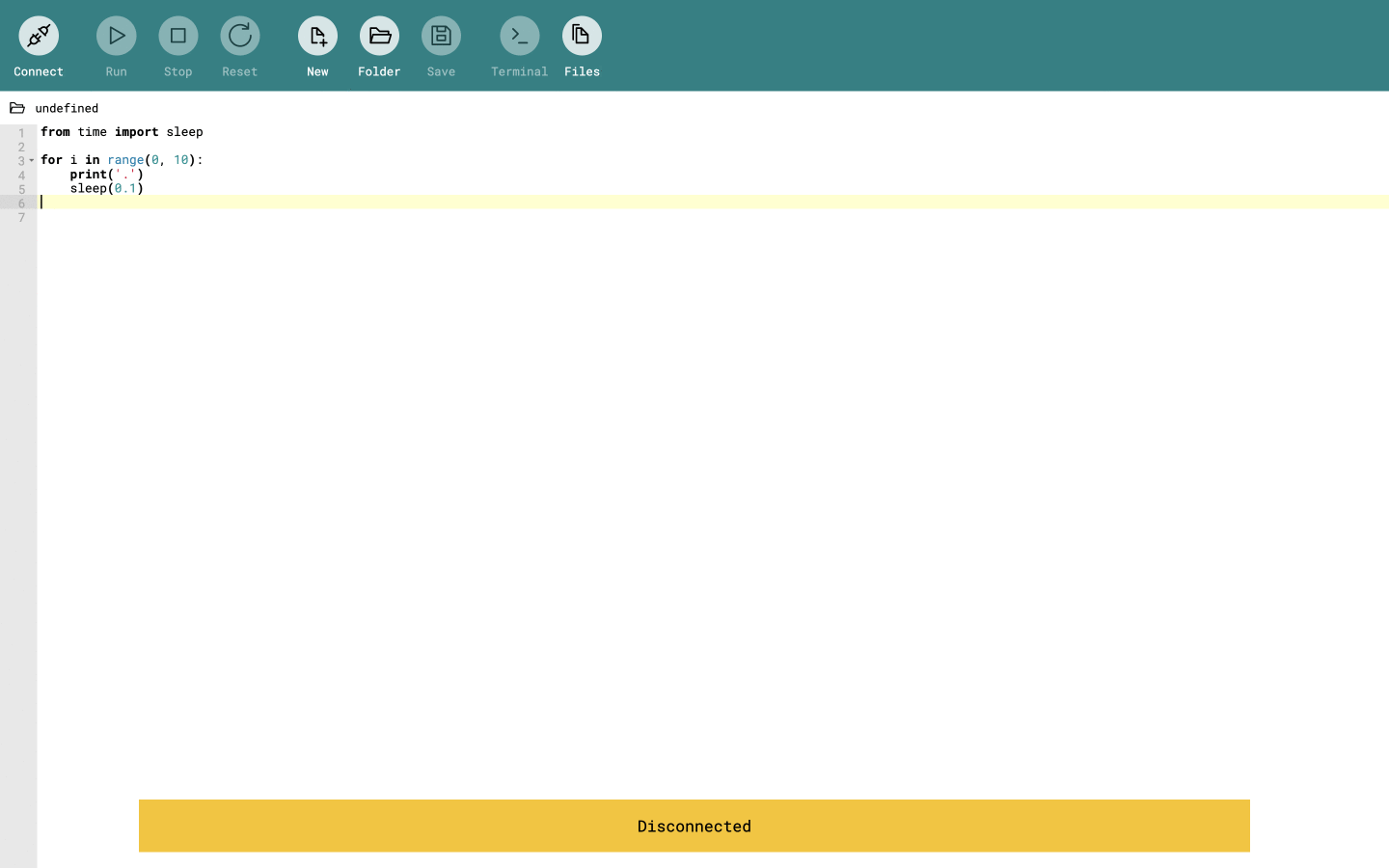1389x868 pixels.
Task: Open the Terminal panel icon
Action: pyautogui.click(x=519, y=35)
